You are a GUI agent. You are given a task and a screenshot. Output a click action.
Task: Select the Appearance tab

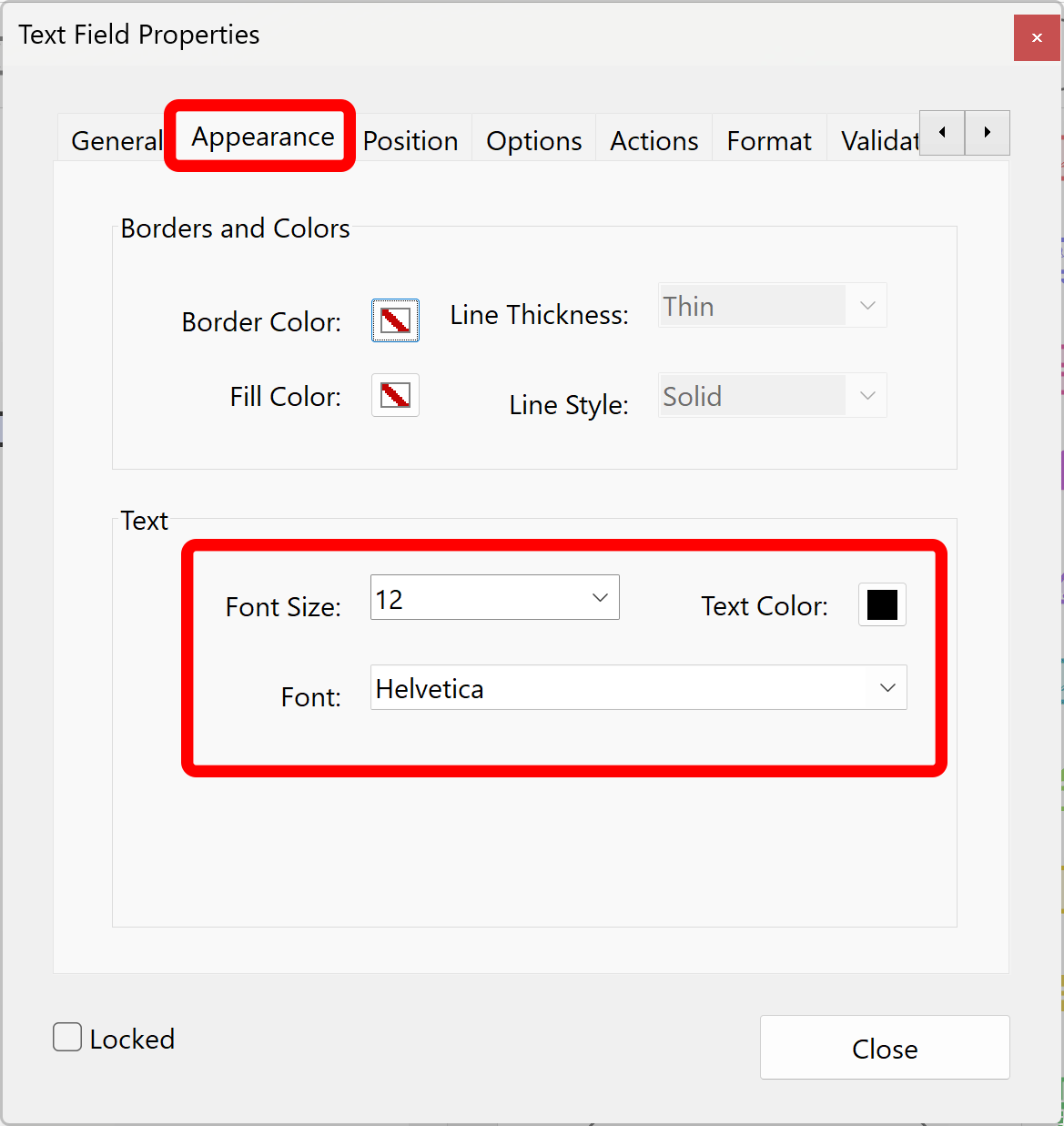260,137
